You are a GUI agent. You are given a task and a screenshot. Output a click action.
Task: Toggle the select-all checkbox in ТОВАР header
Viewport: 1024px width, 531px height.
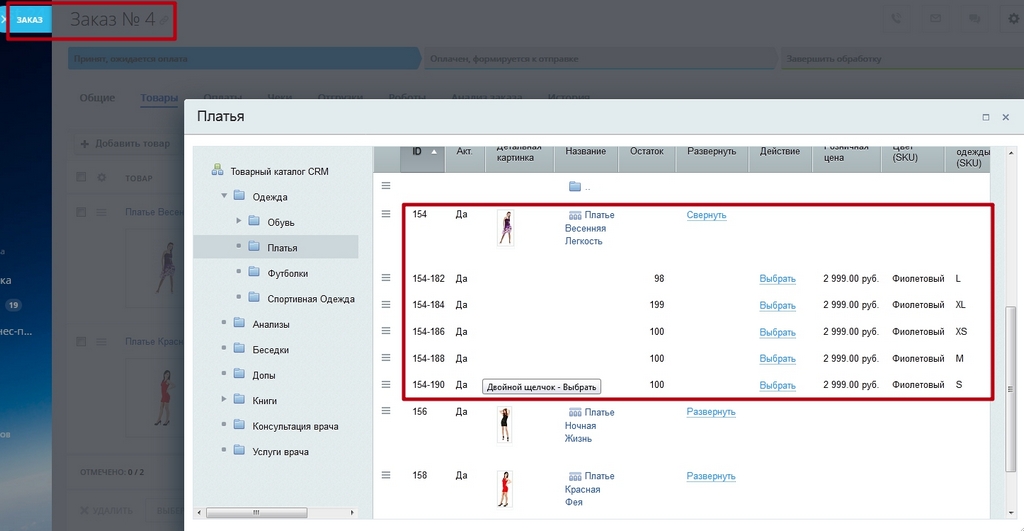[81, 177]
